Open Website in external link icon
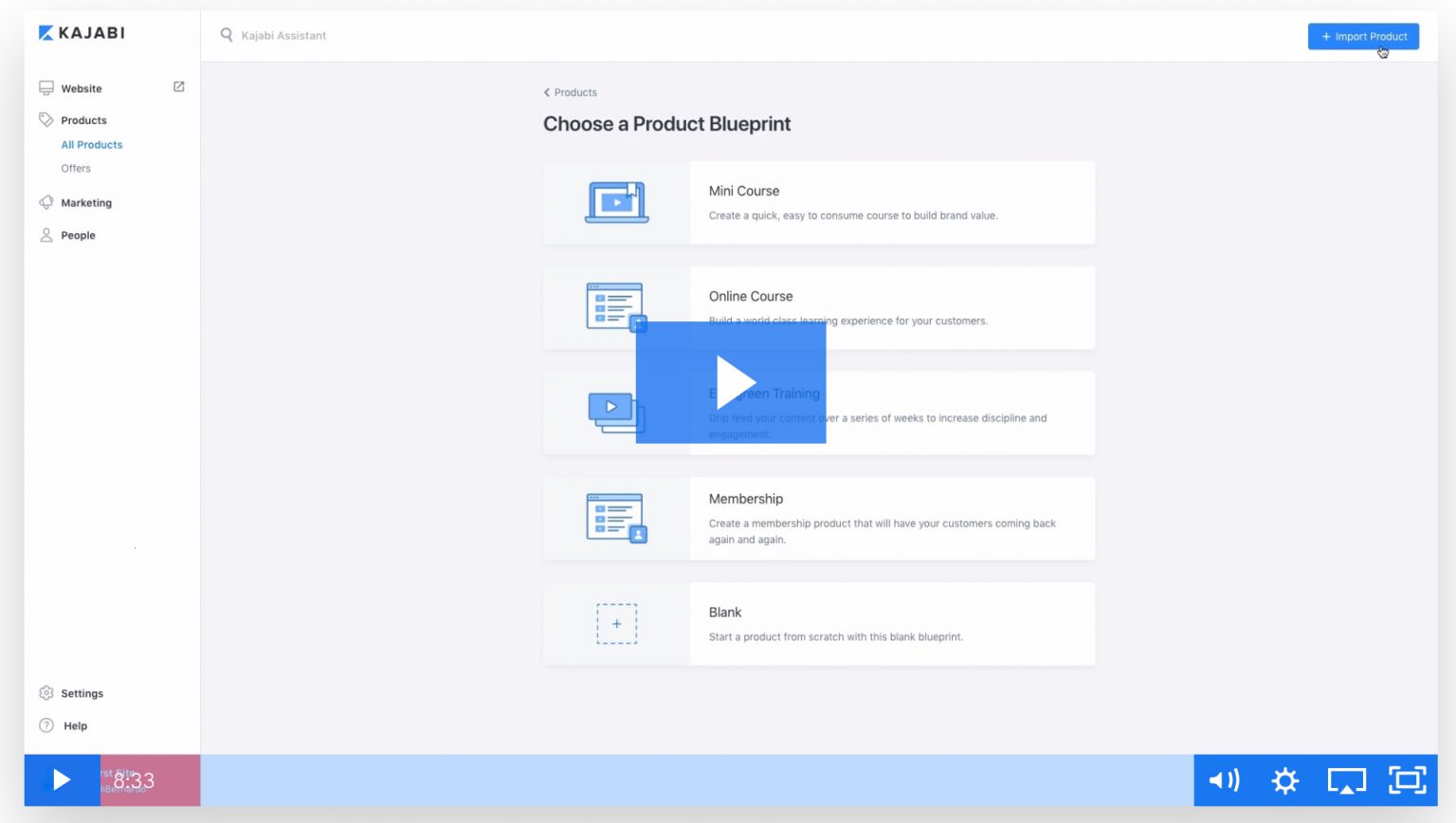This screenshot has width=1456, height=823. pyautogui.click(x=178, y=87)
